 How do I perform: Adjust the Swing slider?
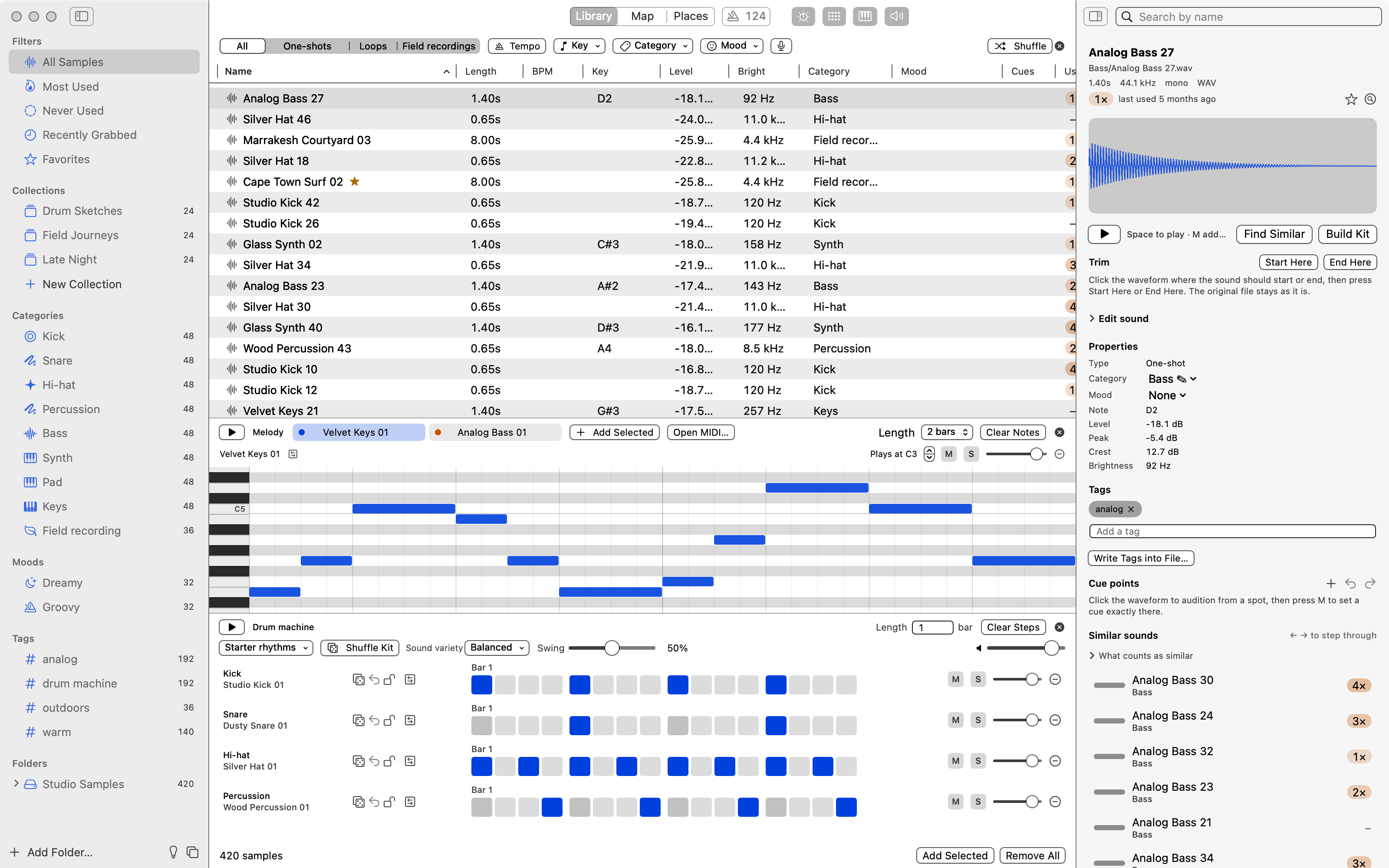[612, 648]
